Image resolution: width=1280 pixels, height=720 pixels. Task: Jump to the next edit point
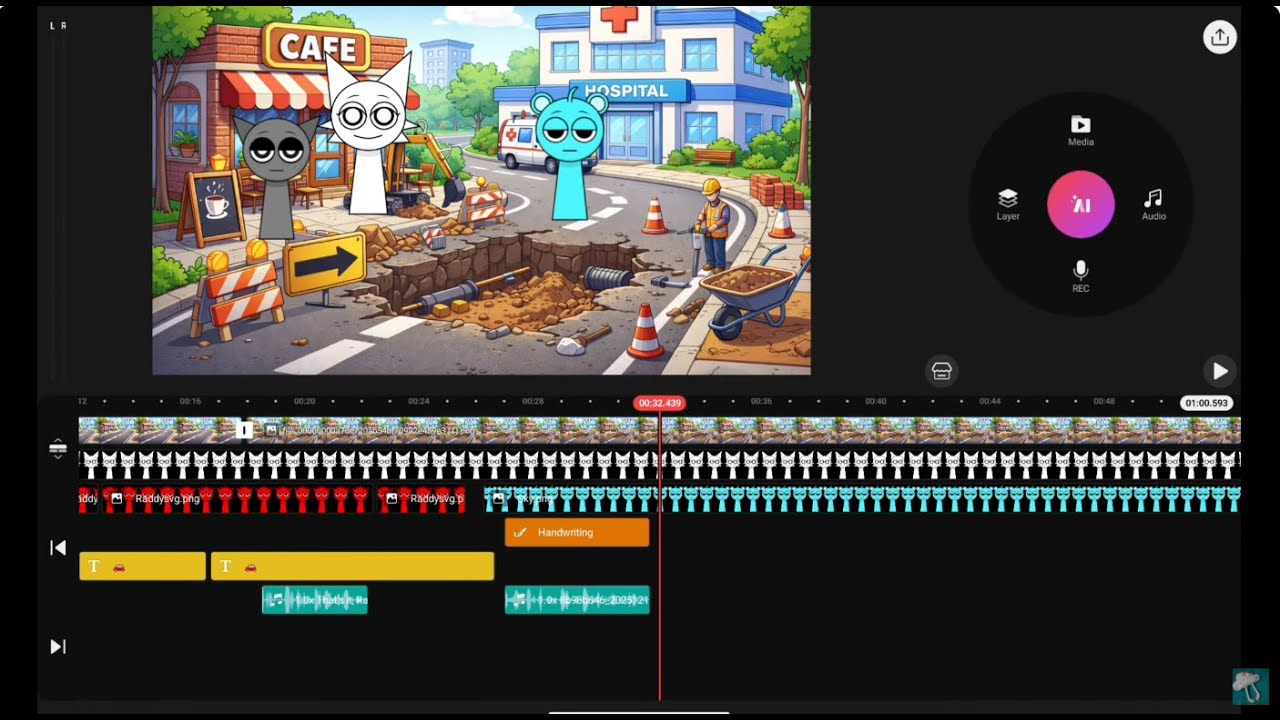tap(58, 647)
